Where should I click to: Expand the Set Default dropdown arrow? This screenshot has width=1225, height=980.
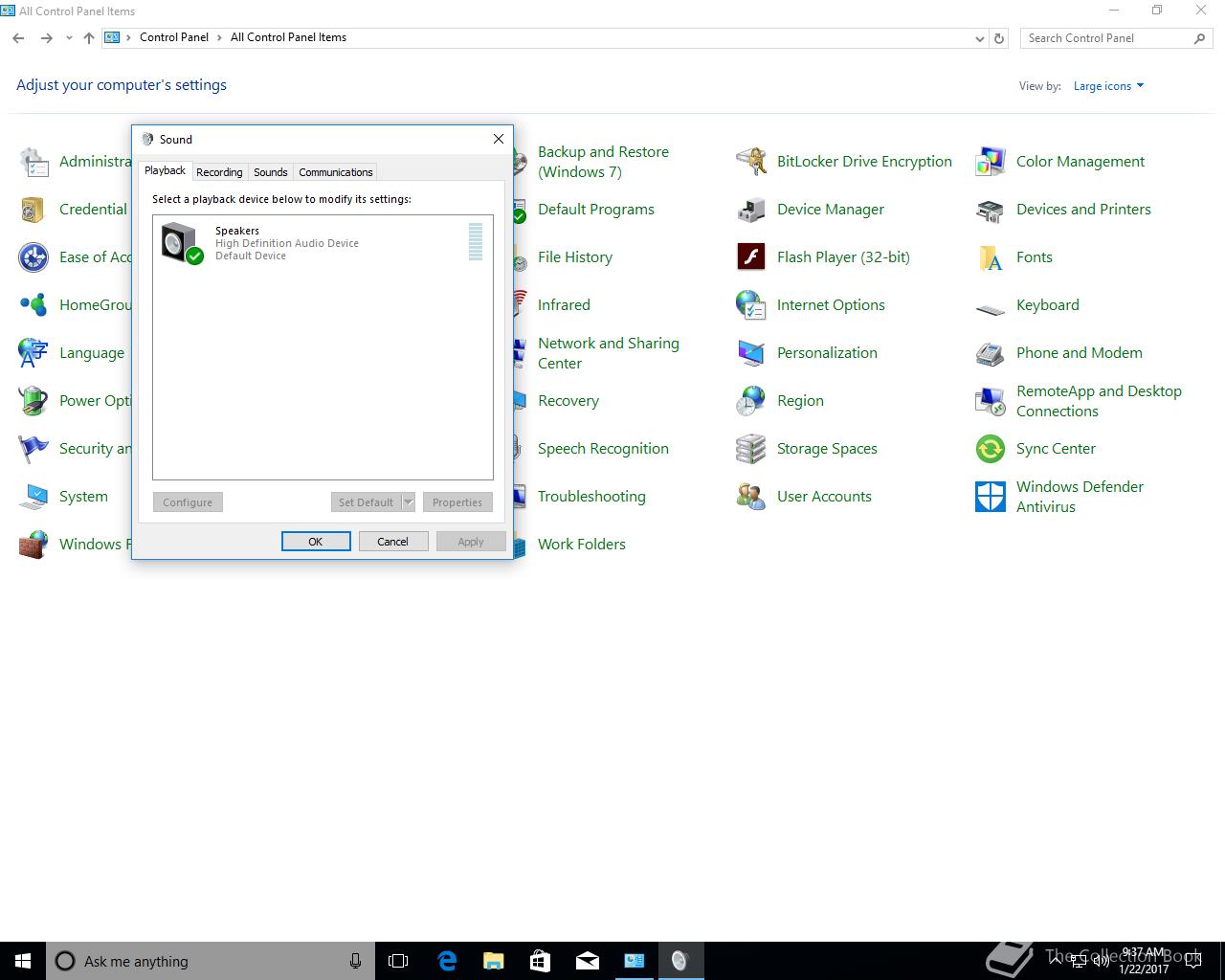[409, 502]
